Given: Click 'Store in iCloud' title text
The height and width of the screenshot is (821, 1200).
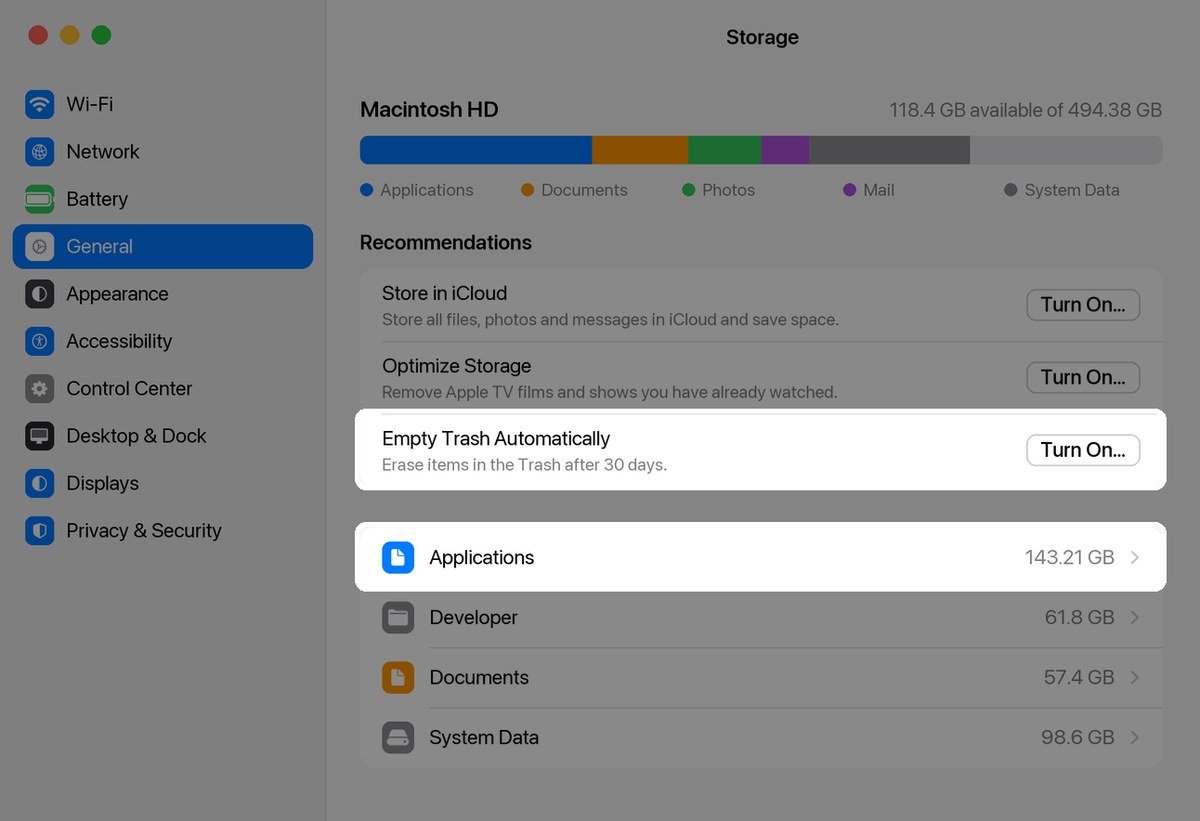Looking at the screenshot, I should click(x=444, y=294).
